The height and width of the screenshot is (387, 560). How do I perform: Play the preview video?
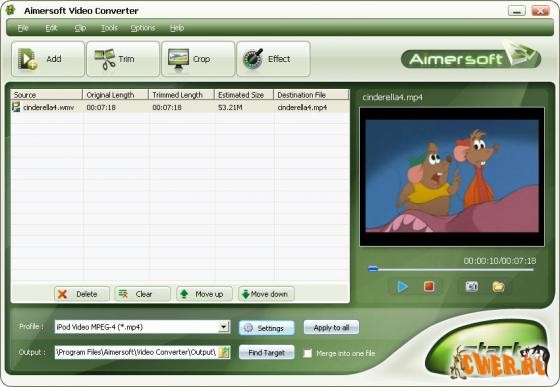click(x=402, y=286)
